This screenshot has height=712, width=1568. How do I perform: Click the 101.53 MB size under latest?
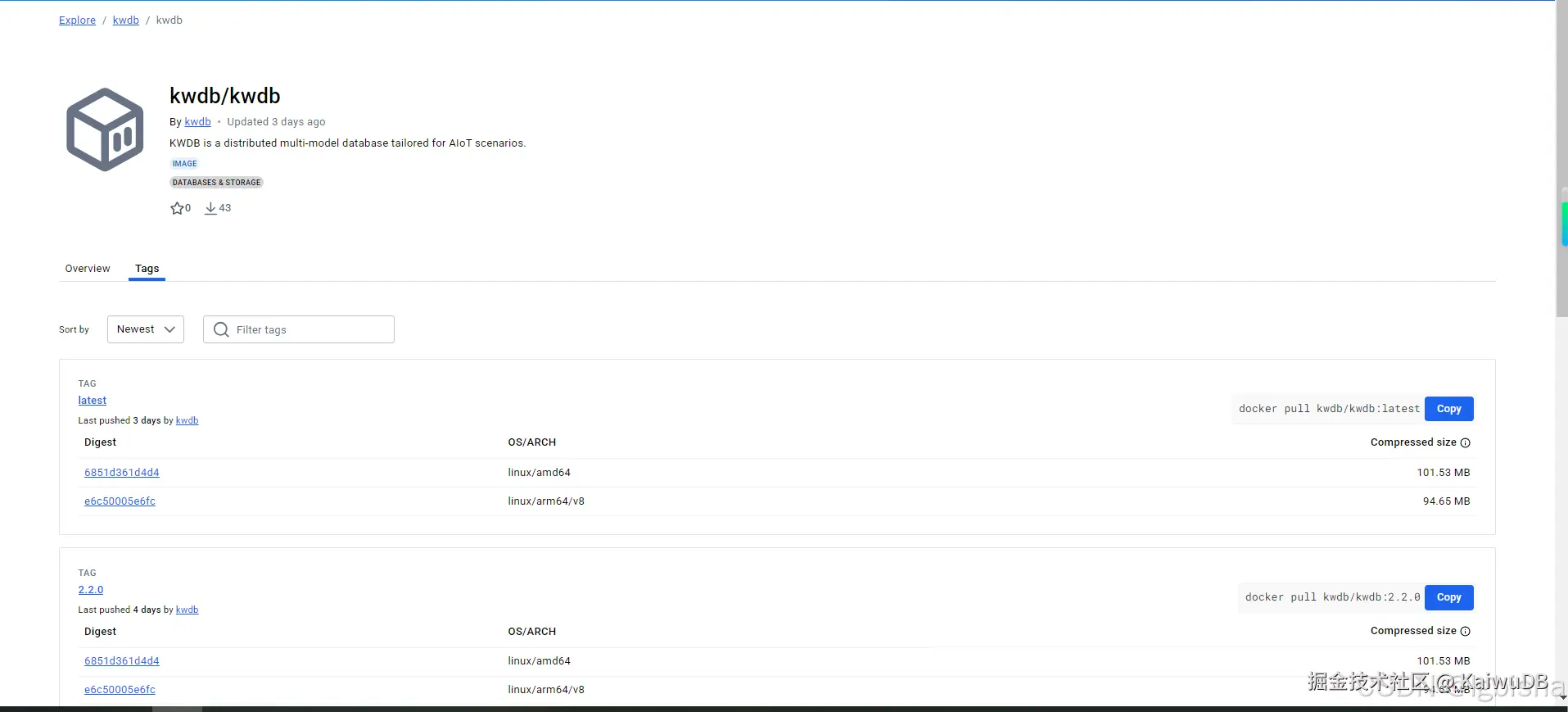1444,473
